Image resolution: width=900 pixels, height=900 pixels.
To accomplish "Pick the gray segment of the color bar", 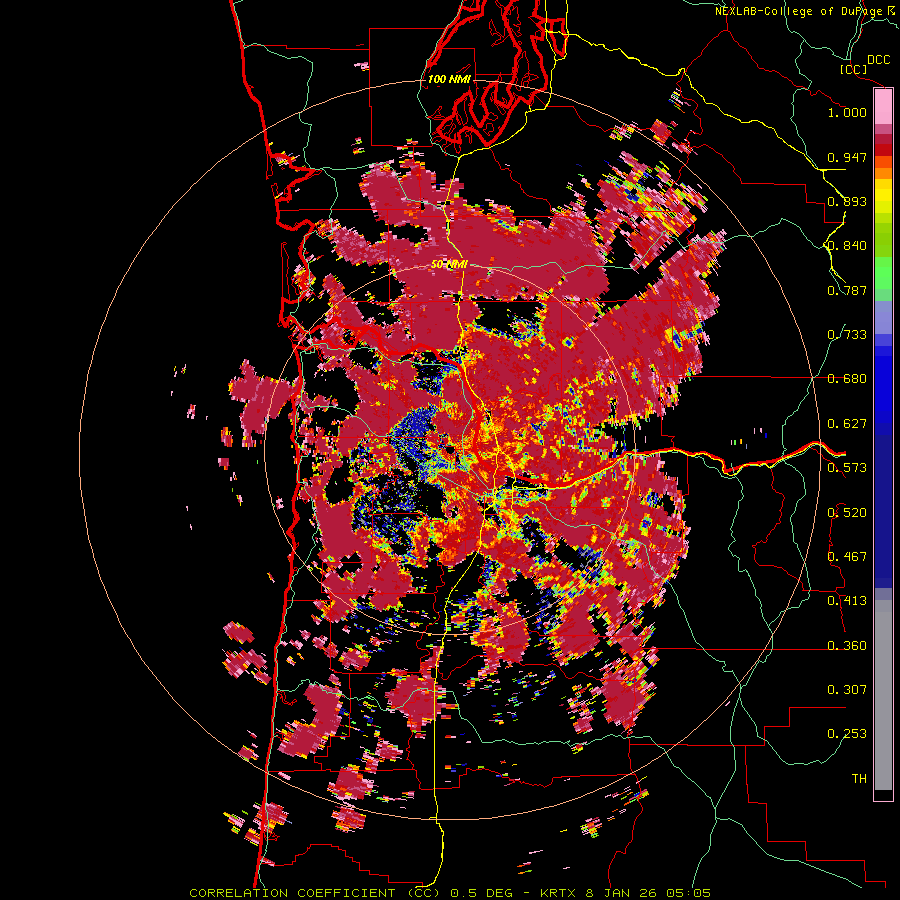I will (883, 695).
